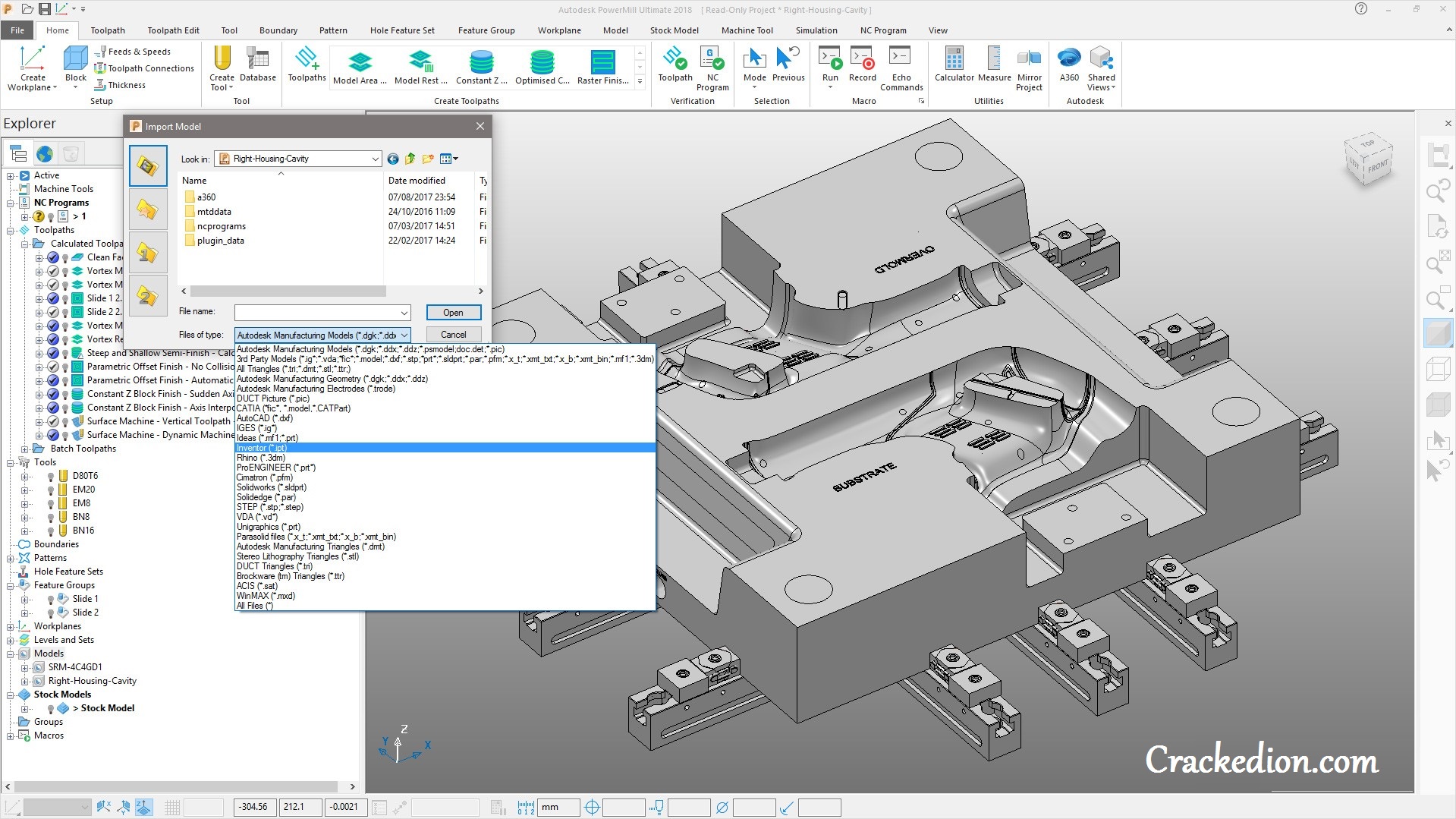Viewport: 1456px width, 819px height.
Task: Click Mirror Project icon
Action: click(1030, 59)
